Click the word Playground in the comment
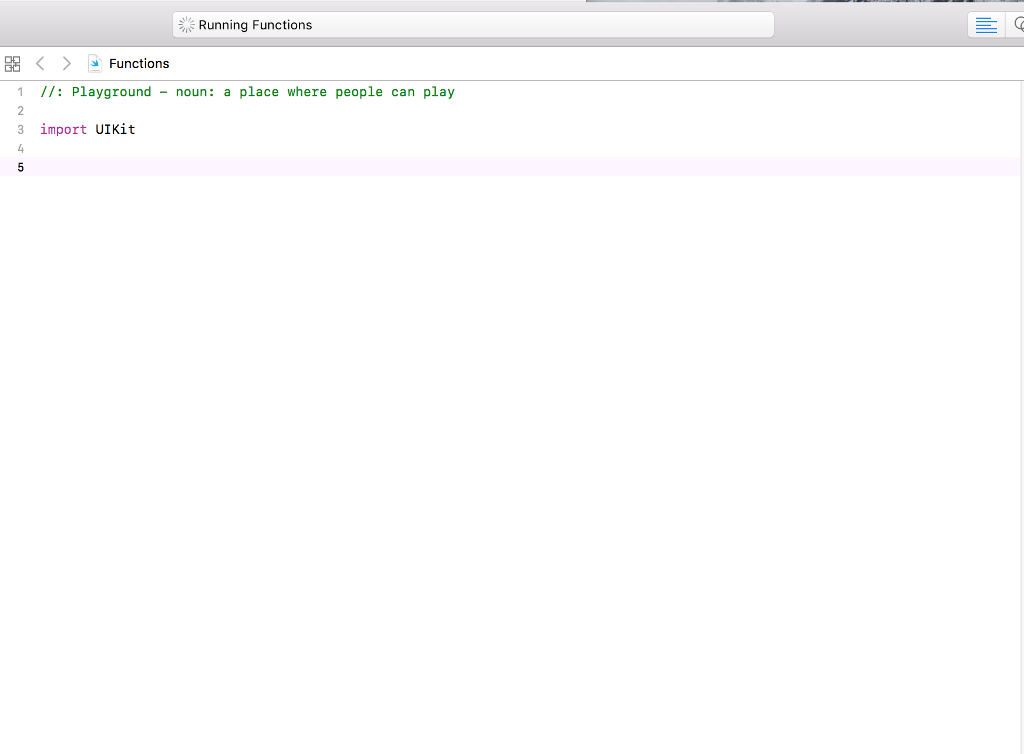This screenshot has width=1024, height=754. [x=112, y=91]
